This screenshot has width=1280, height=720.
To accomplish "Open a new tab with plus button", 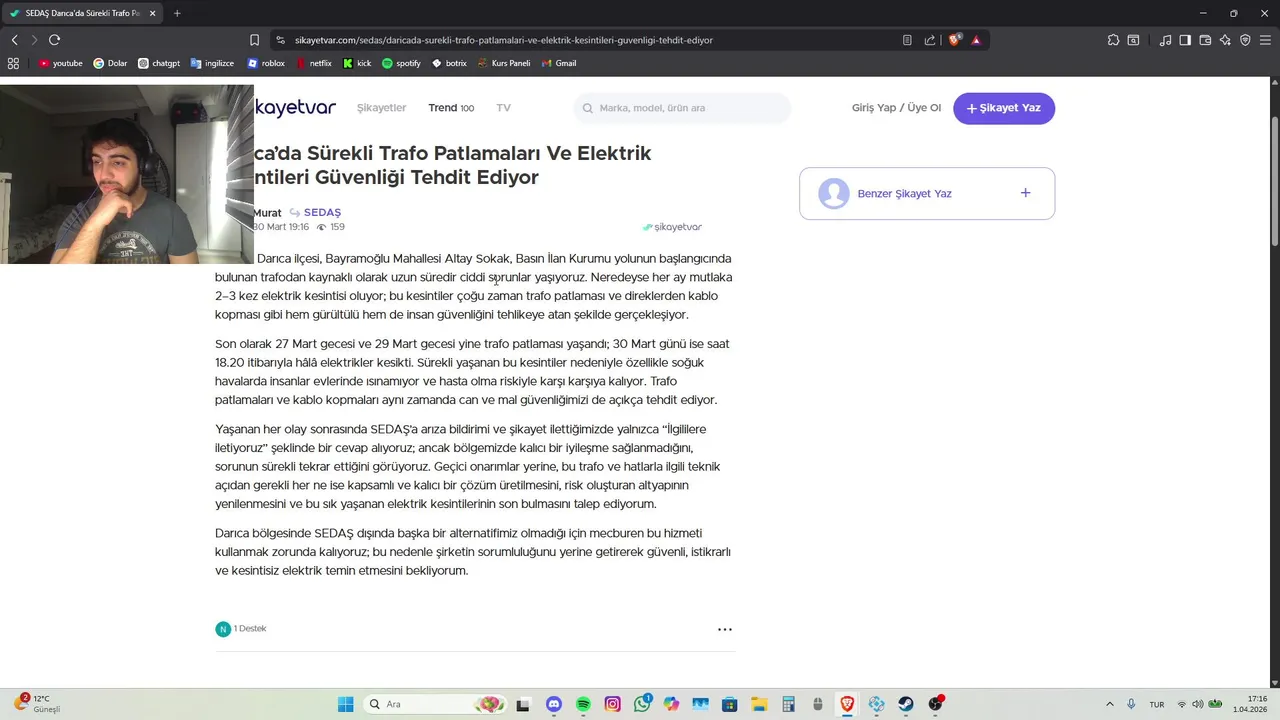I will (x=177, y=13).
